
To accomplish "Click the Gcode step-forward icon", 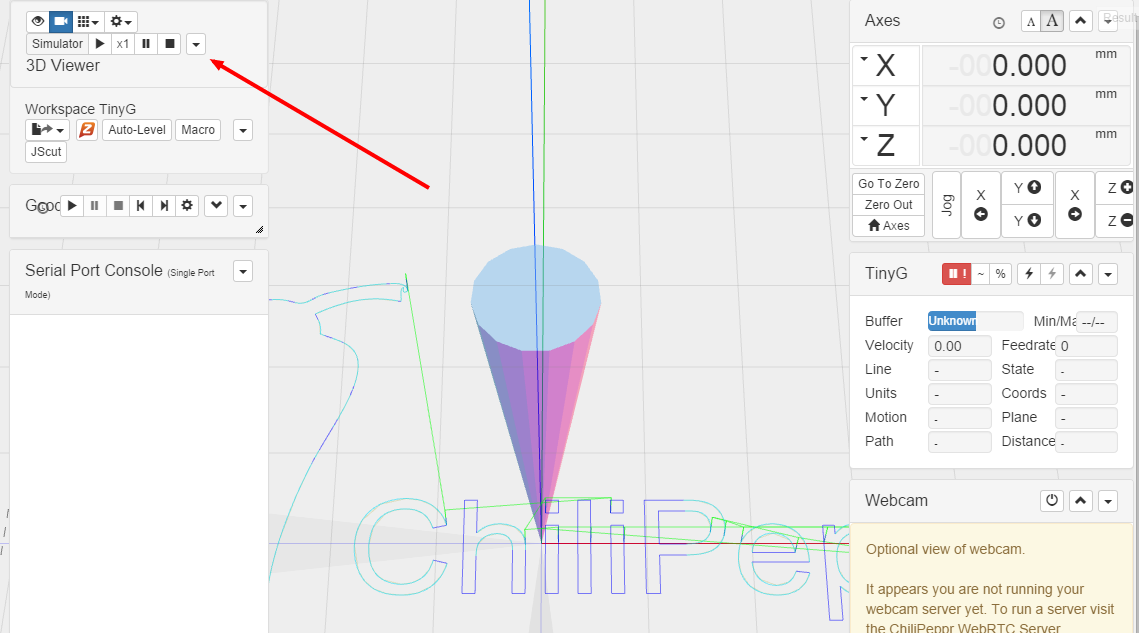I will (164, 206).
